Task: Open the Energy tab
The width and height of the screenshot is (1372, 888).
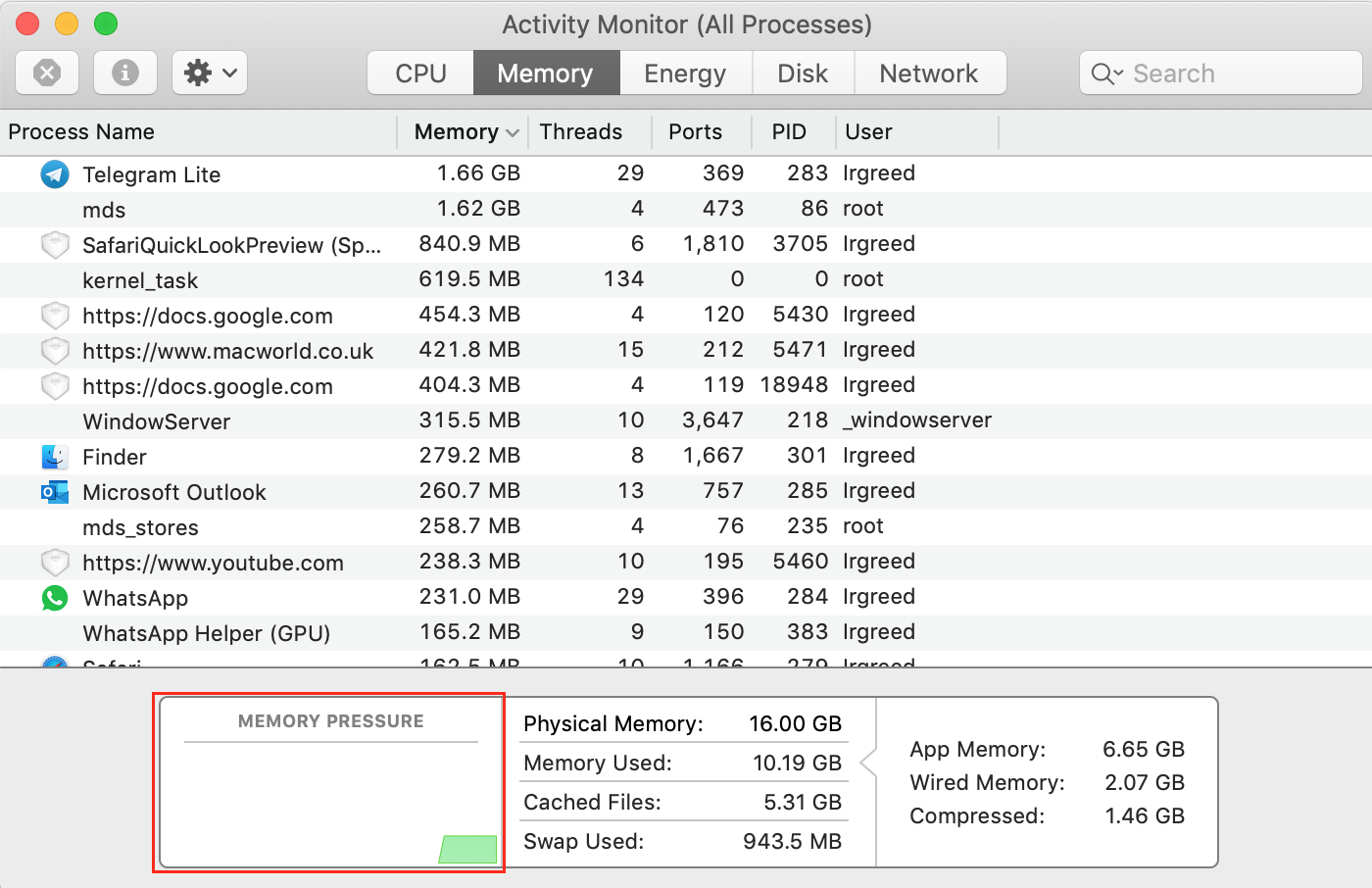Action: click(x=685, y=74)
